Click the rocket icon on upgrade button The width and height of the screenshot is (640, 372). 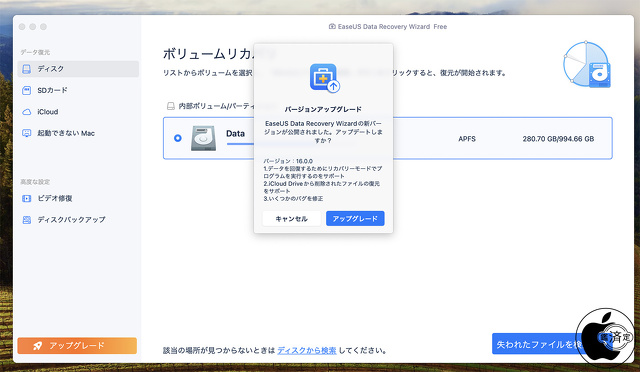point(38,346)
